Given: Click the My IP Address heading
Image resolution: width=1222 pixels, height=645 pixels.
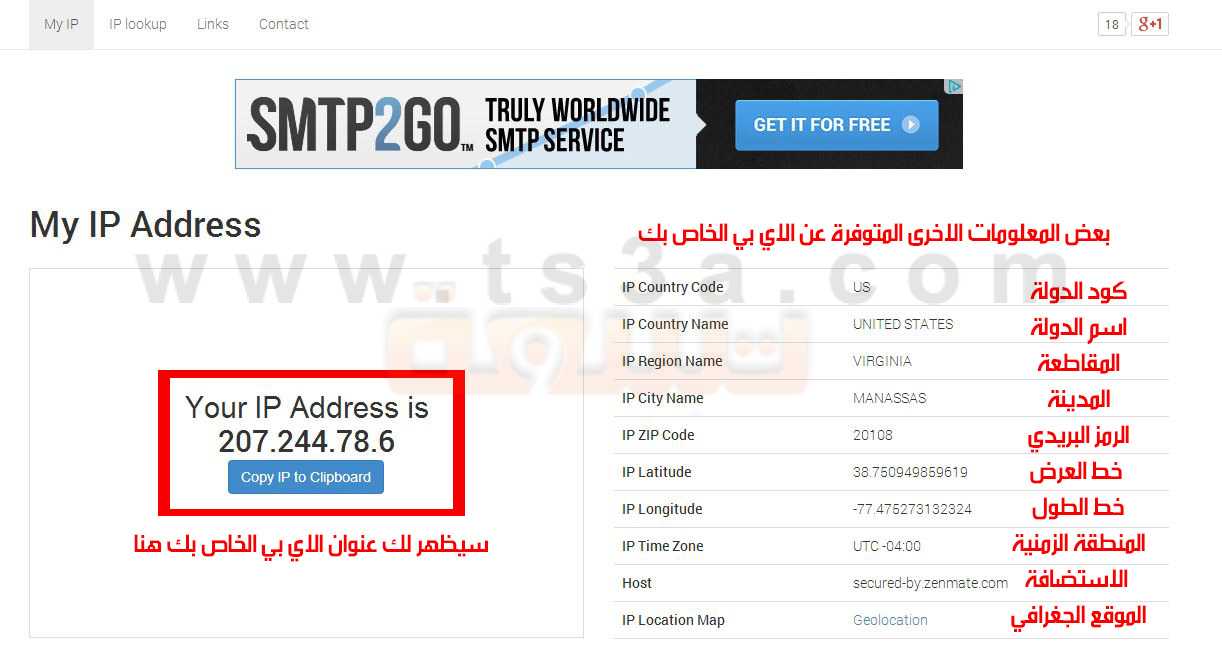Looking at the screenshot, I should coord(146,225).
